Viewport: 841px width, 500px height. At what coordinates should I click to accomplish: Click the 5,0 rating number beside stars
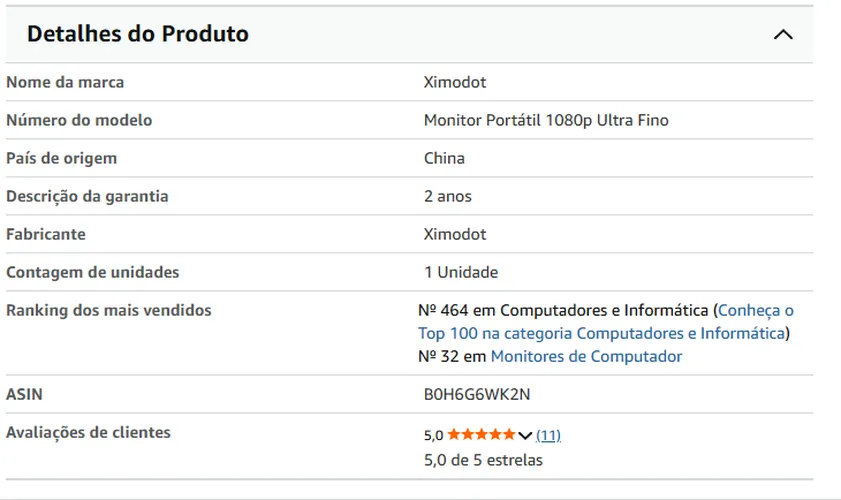click(433, 435)
